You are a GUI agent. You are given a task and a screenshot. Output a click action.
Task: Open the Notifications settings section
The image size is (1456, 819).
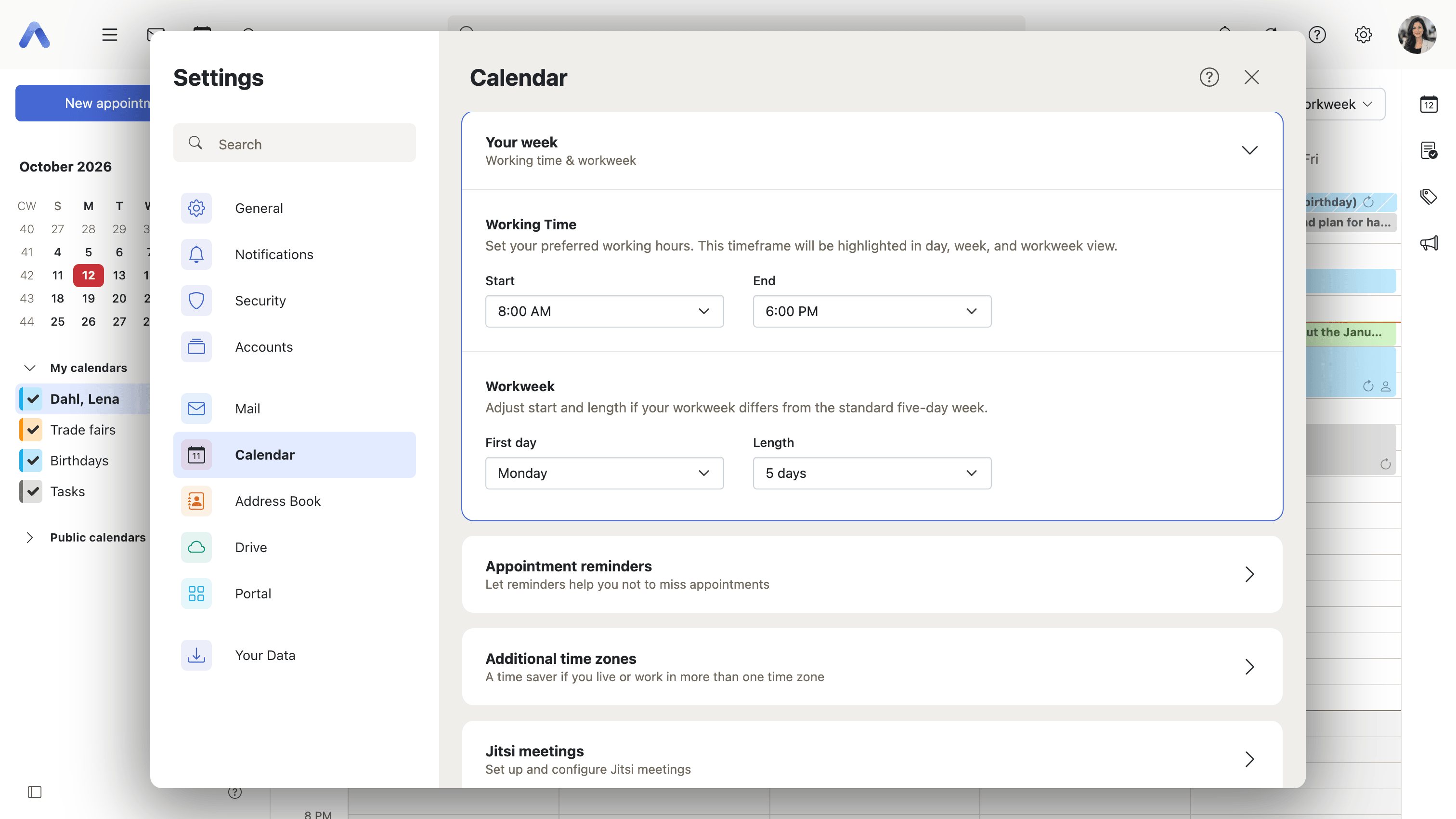pyautogui.click(x=294, y=254)
